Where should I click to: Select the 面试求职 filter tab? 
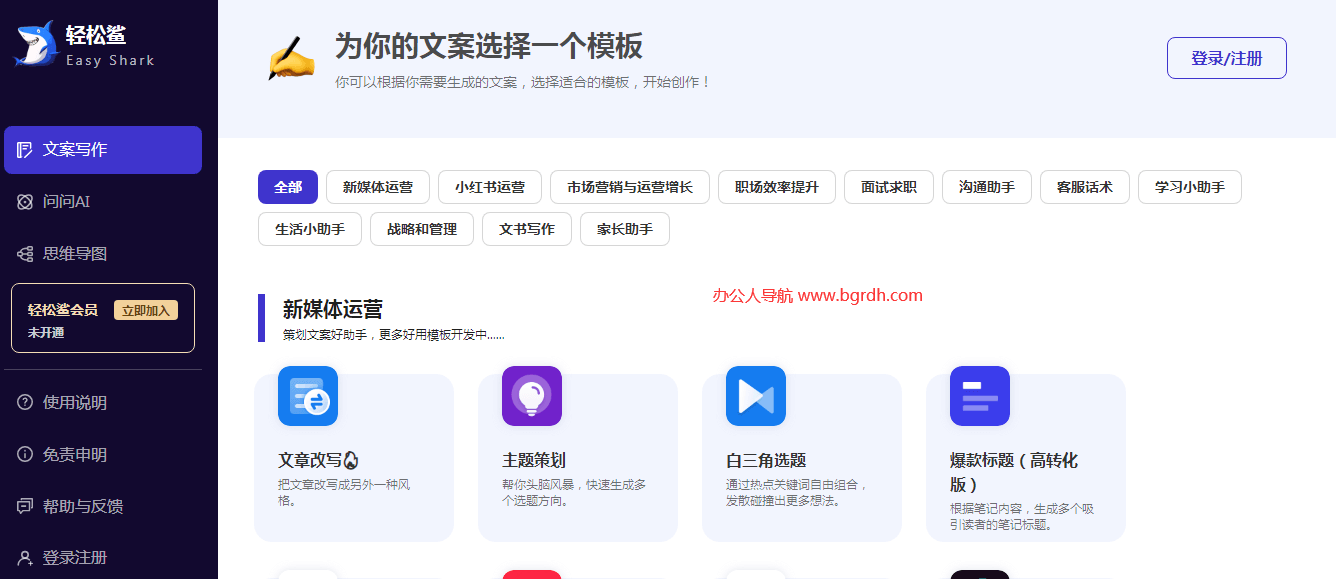click(888, 187)
